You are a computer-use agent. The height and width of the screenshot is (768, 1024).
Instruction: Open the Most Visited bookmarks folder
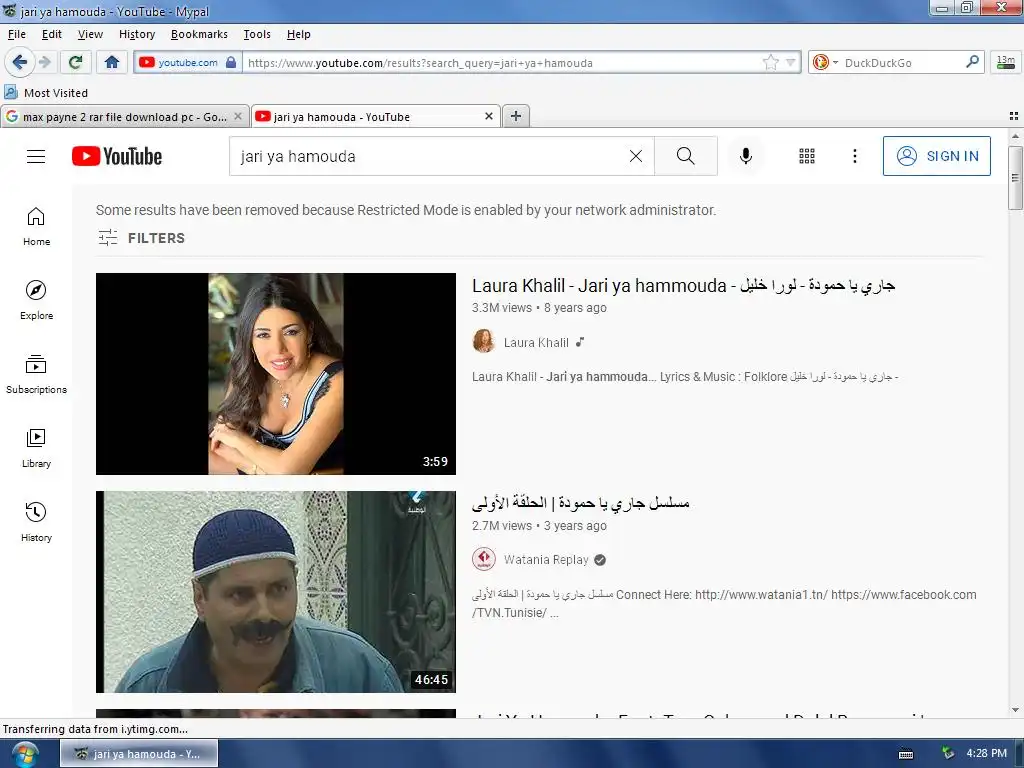coord(46,93)
